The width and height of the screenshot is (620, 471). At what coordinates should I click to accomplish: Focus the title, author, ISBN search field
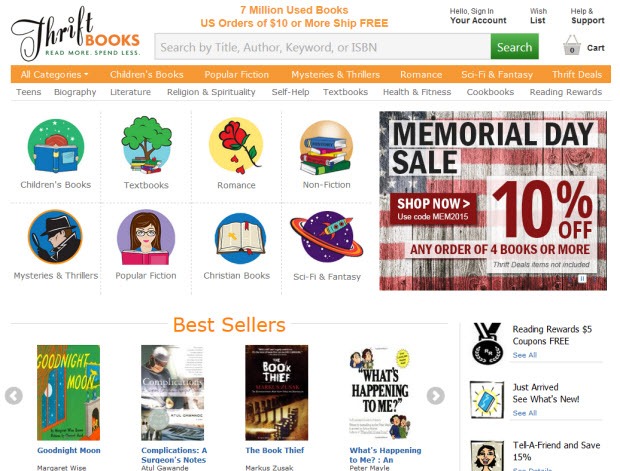[323, 47]
